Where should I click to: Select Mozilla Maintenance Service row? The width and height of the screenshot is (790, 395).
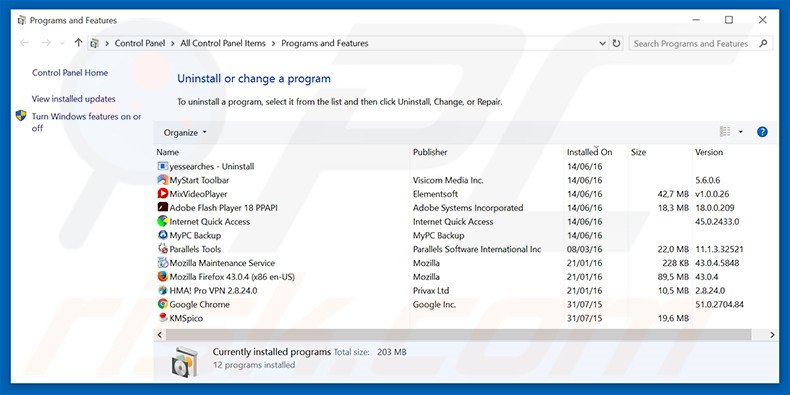(x=466, y=263)
